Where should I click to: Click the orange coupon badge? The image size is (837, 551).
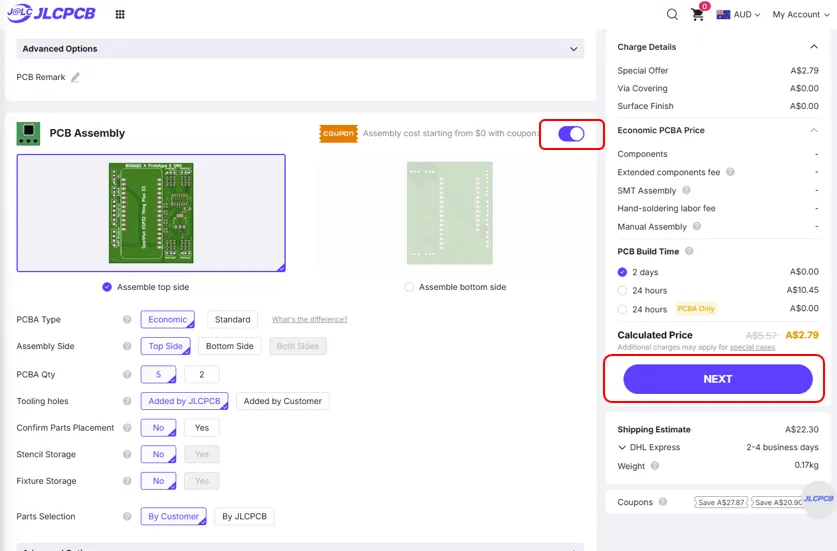(x=338, y=133)
